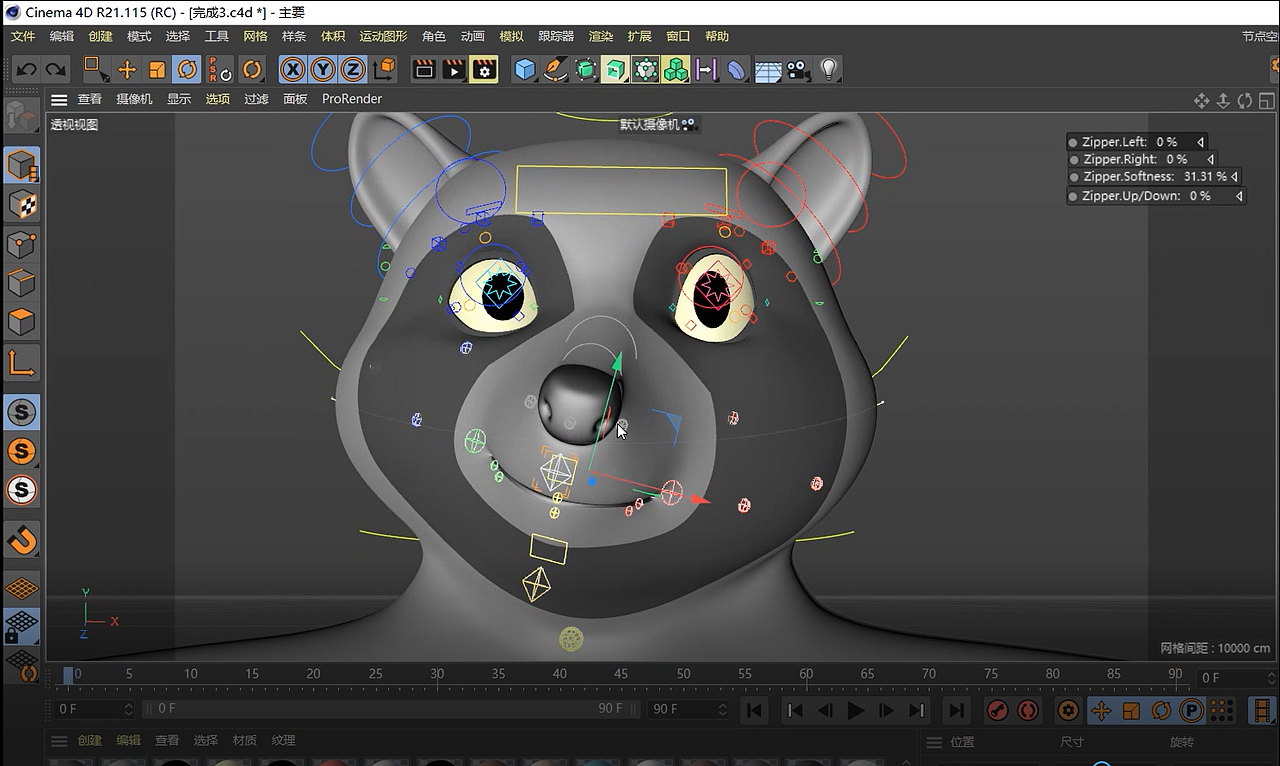This screenshot has height=766, width=1280.
Task: Switch to Edges mode
Action: point(21,283)
